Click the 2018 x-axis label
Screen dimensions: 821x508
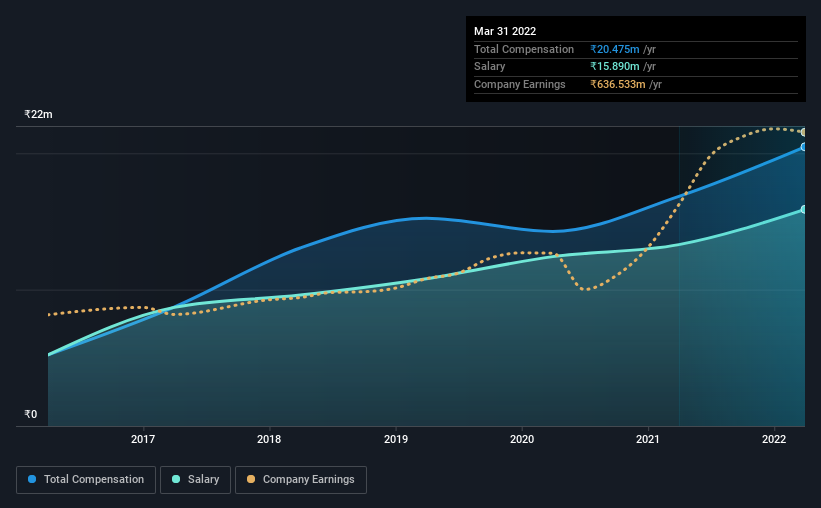point(269,439)
